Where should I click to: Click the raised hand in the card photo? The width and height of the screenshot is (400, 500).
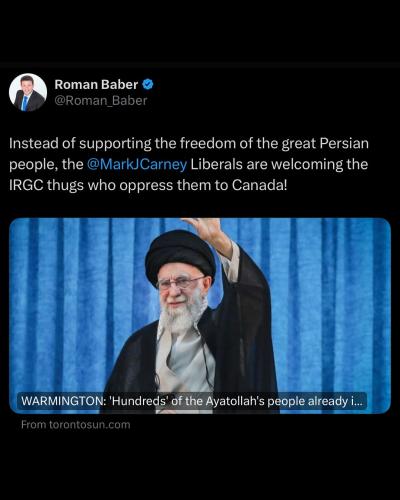coord(204,229)
